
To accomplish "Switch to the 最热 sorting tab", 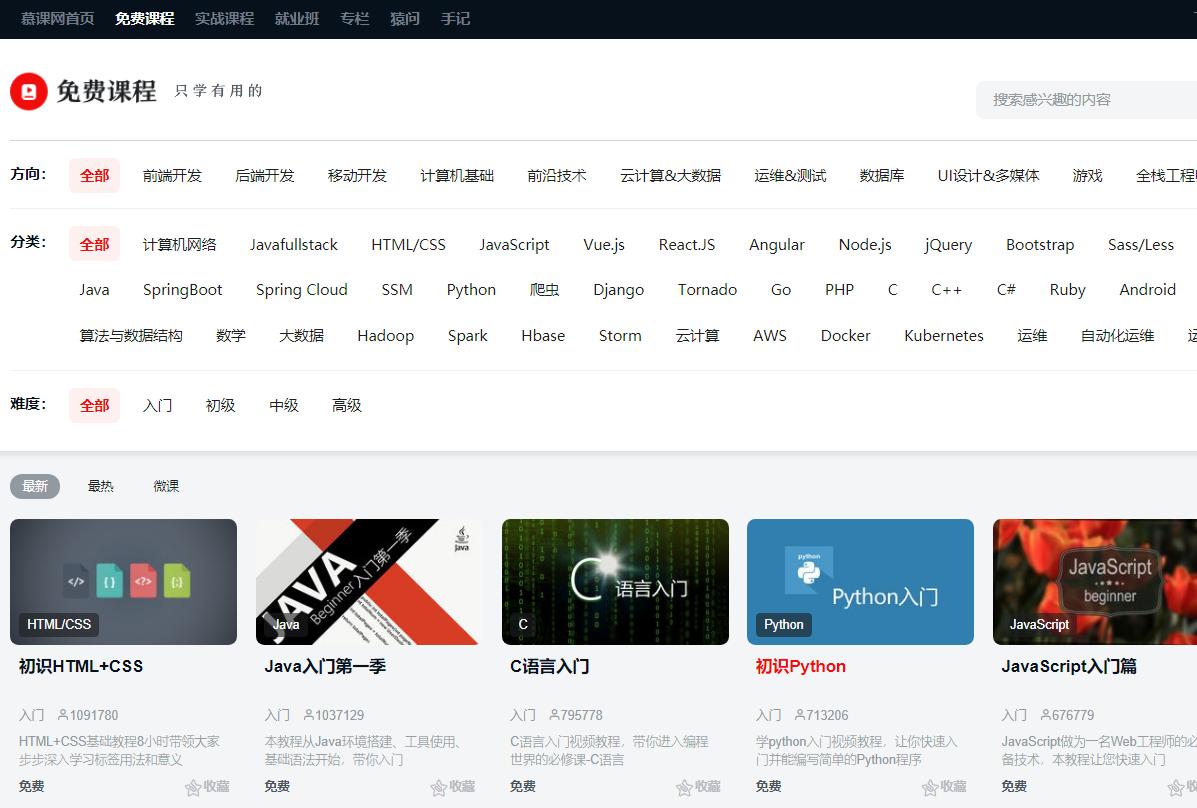I will point(101,486).
